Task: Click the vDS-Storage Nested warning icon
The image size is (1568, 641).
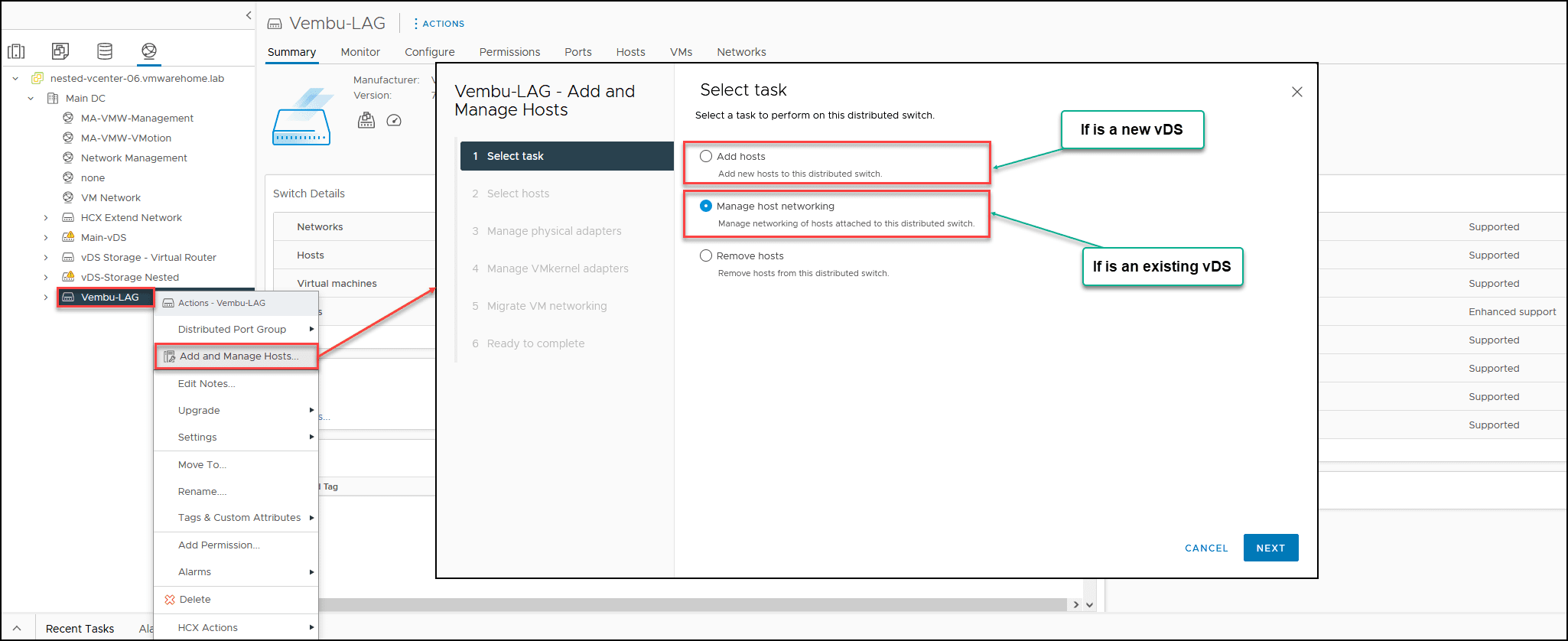Action: click(68, 277)
